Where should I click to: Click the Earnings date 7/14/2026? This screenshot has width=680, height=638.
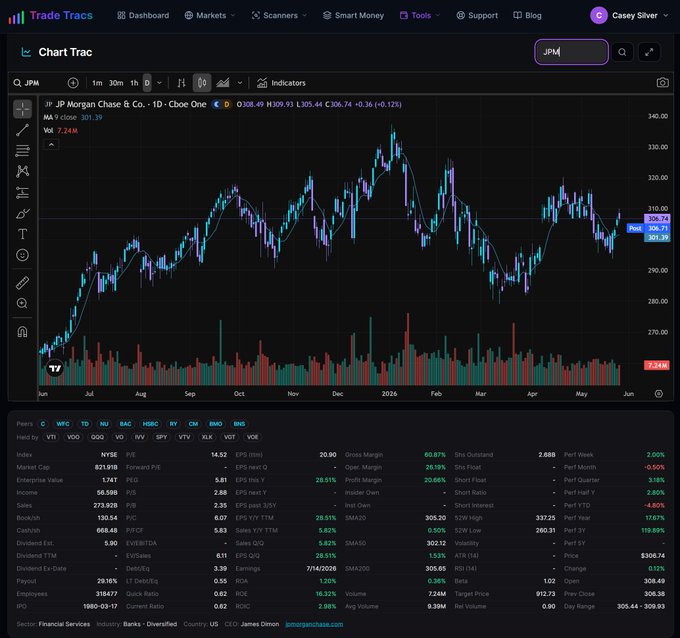pyautogui.click(x=321, y=569)
